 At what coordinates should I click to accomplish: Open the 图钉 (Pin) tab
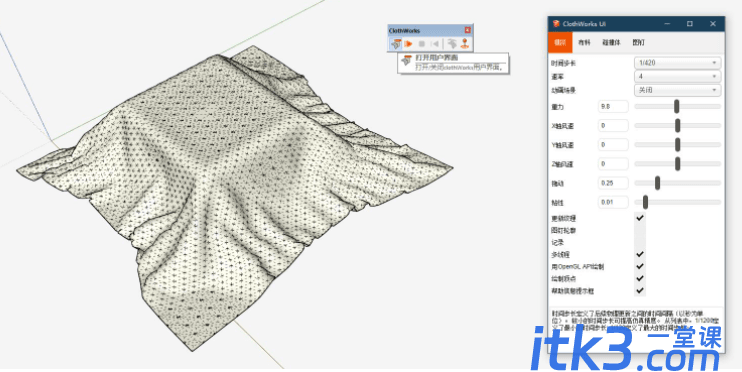tap(638, 43)
